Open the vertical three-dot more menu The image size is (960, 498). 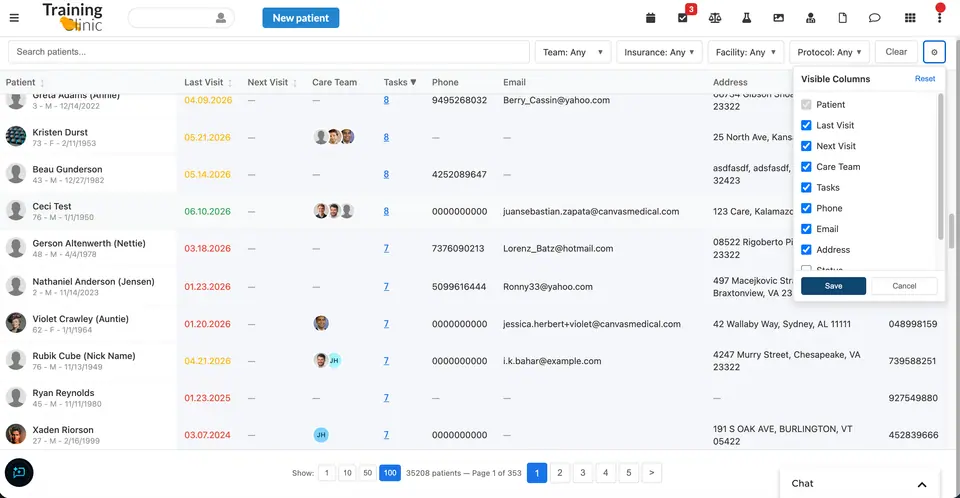[x=939, y=18]
